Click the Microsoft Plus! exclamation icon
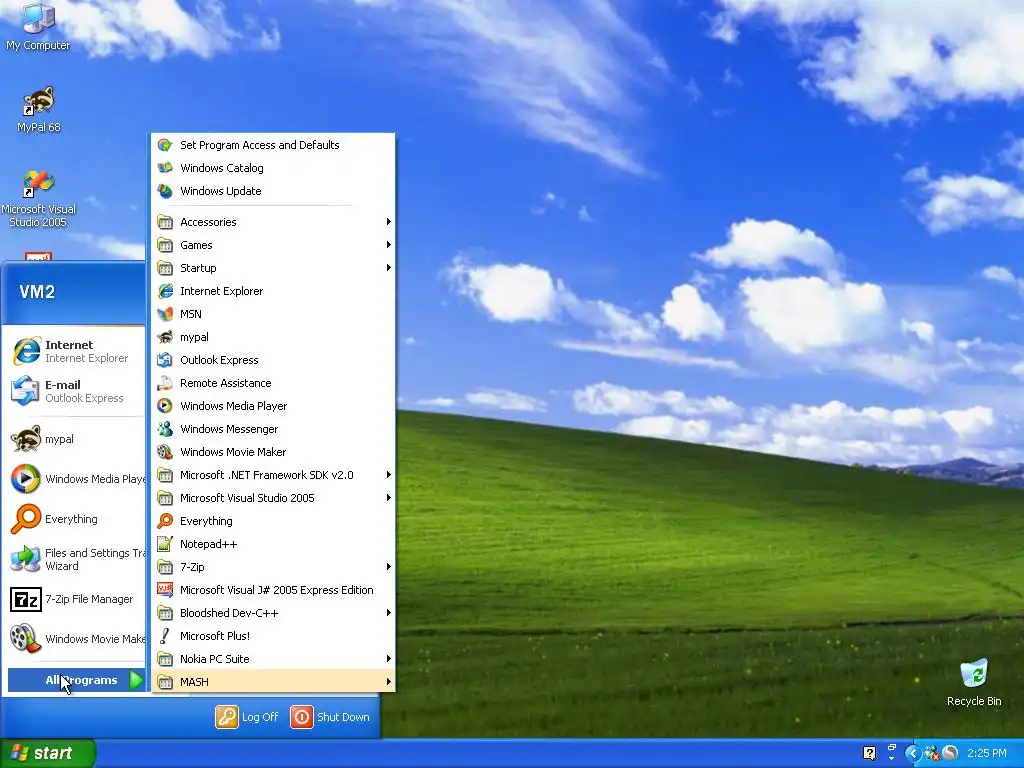Image resolution: width=1024 pixels, height=768 pixels. tap(165, 636)
